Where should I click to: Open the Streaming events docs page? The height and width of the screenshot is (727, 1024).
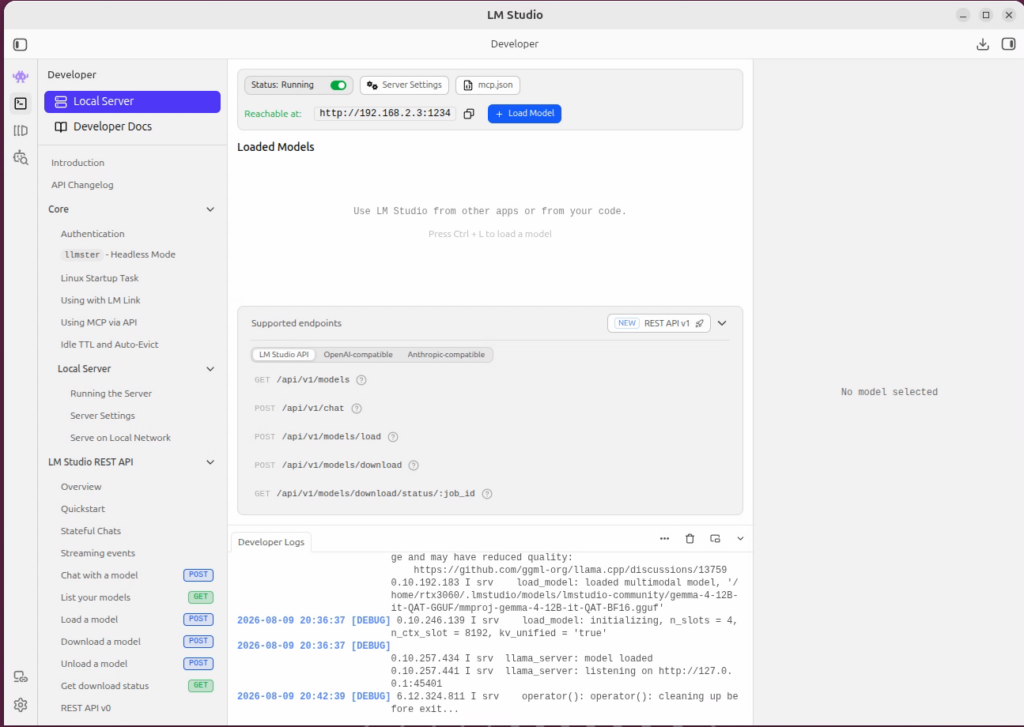(x=98, y=554)
